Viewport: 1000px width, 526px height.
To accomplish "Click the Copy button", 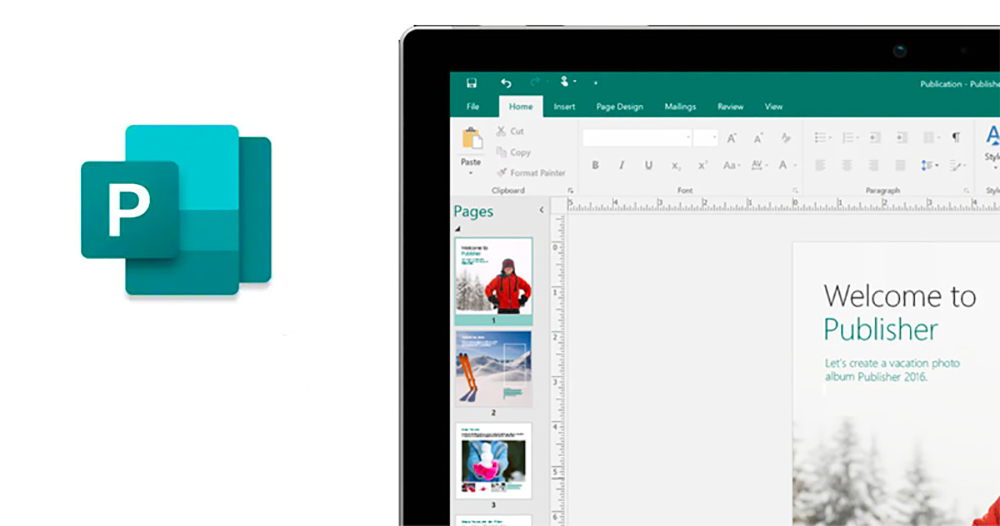I will pos(513,152).
